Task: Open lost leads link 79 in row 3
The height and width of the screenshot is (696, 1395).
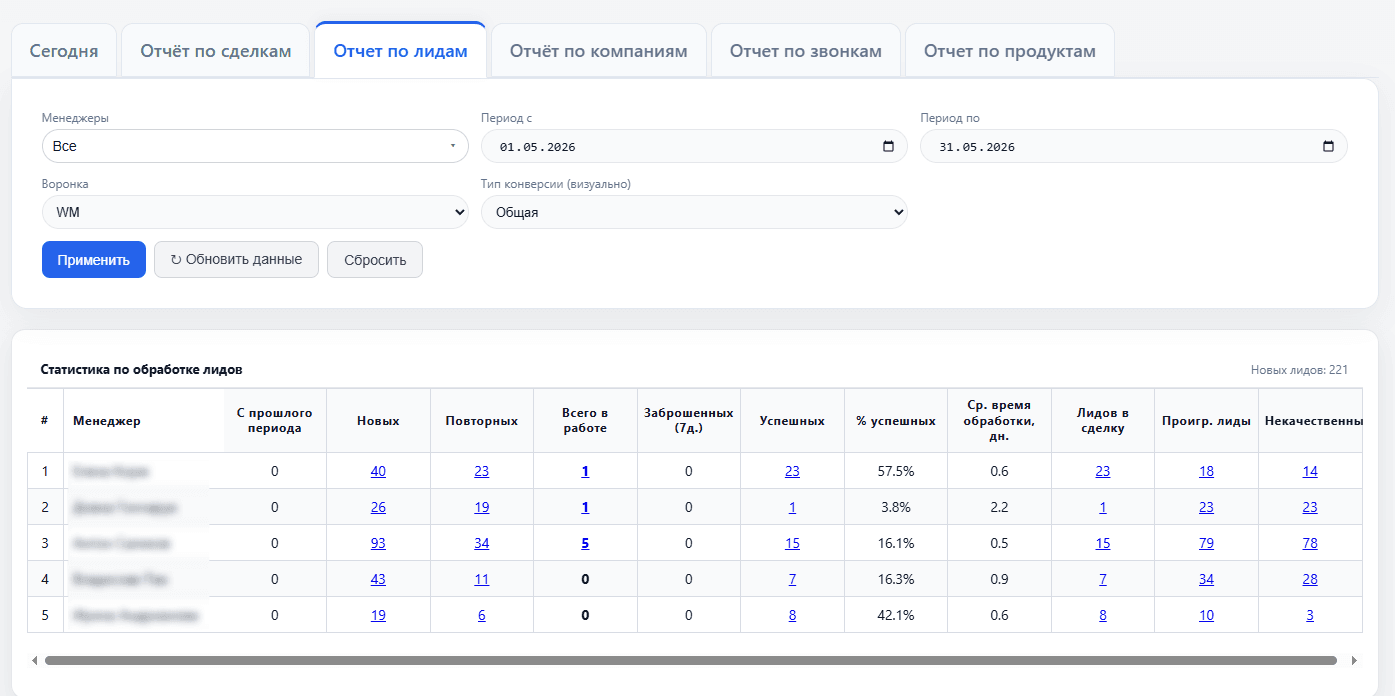Action: (1206, 543)
